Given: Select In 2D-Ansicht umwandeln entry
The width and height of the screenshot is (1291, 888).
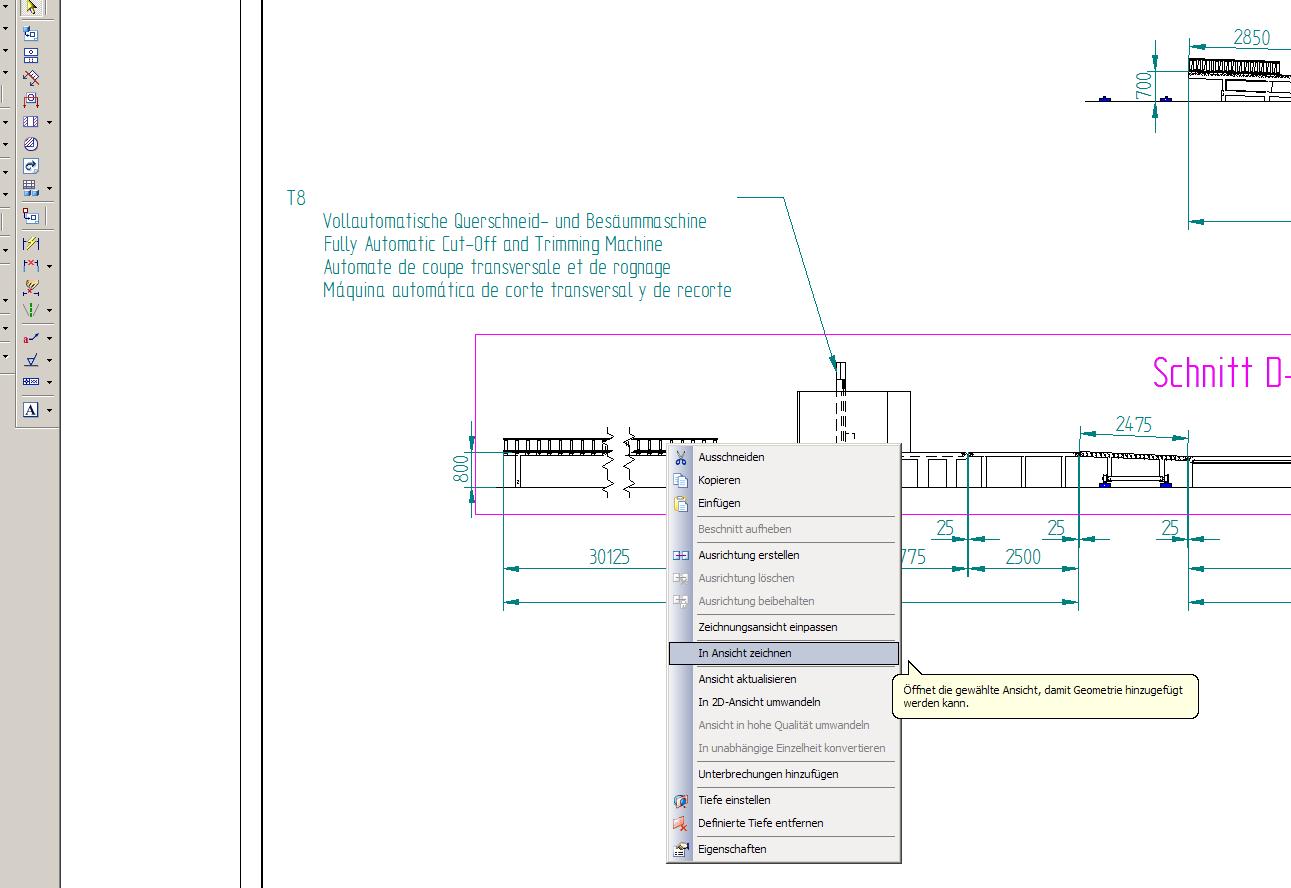Looking at the screenshot, I should (784, 702).
